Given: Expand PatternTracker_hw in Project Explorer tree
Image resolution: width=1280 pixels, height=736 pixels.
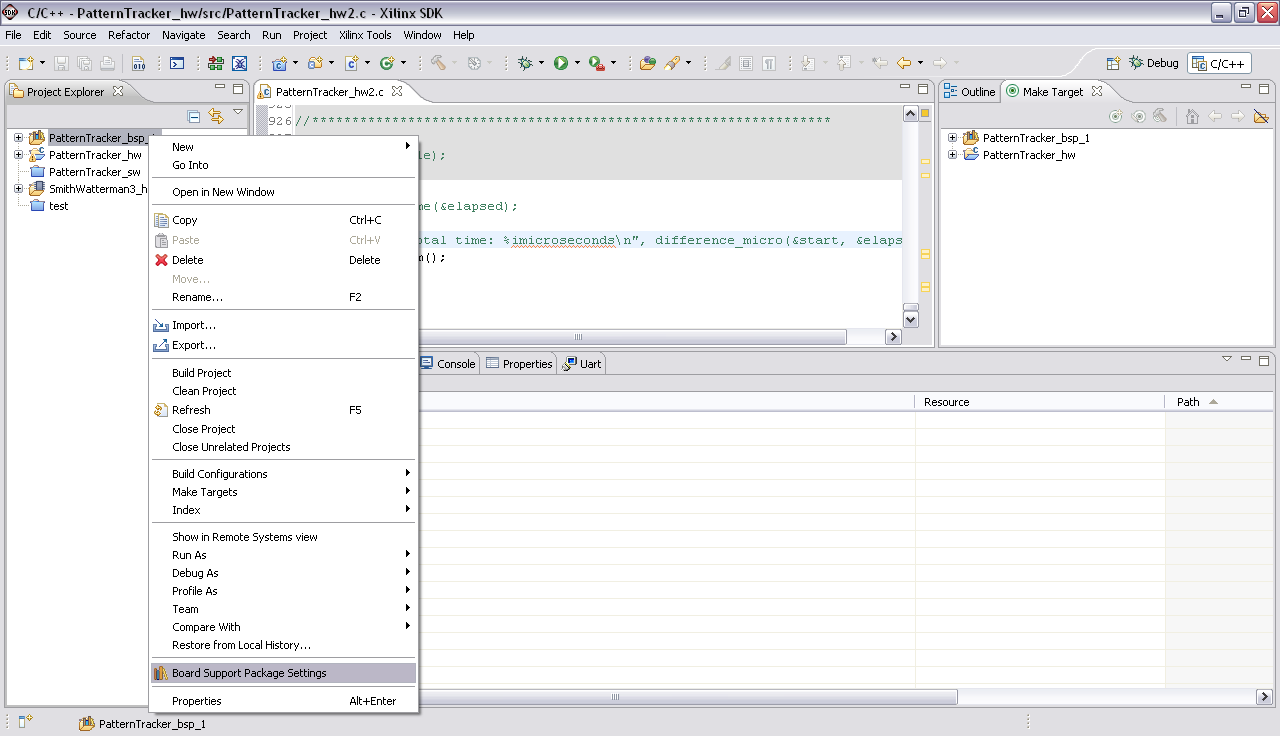Looking at the screenshot, I should point(18,155).
